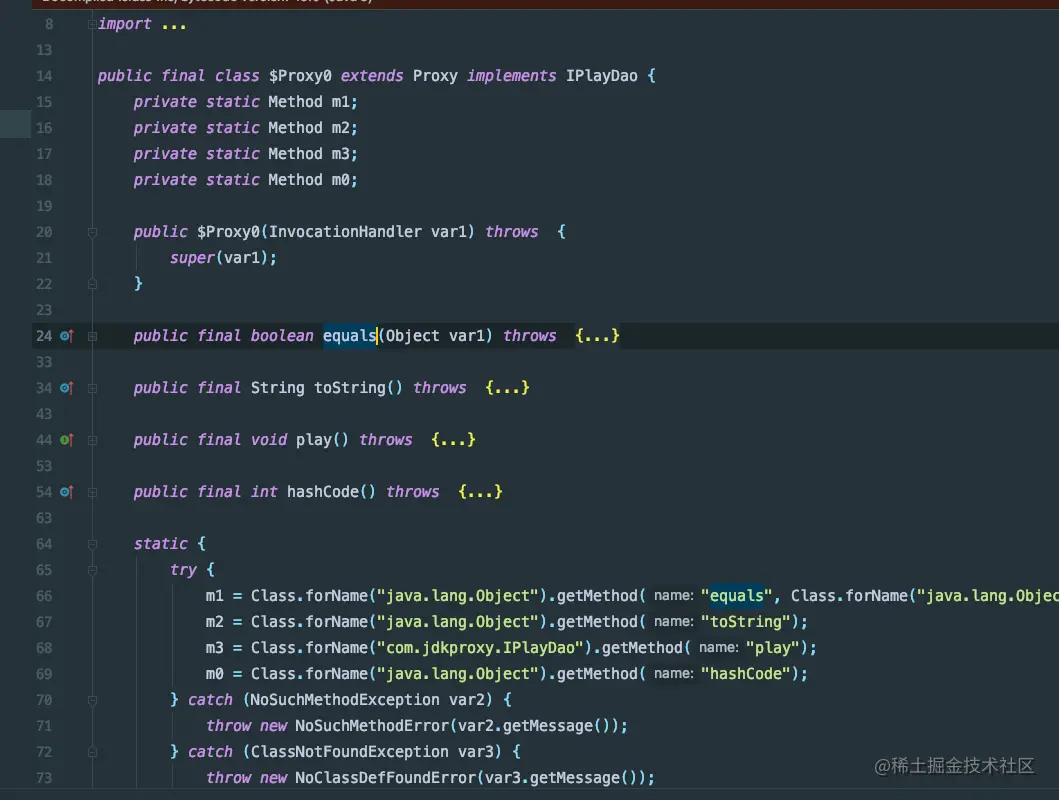The image size is (1059, 800).
Task: Click the field name m2 on line 16
Action: 340,128
